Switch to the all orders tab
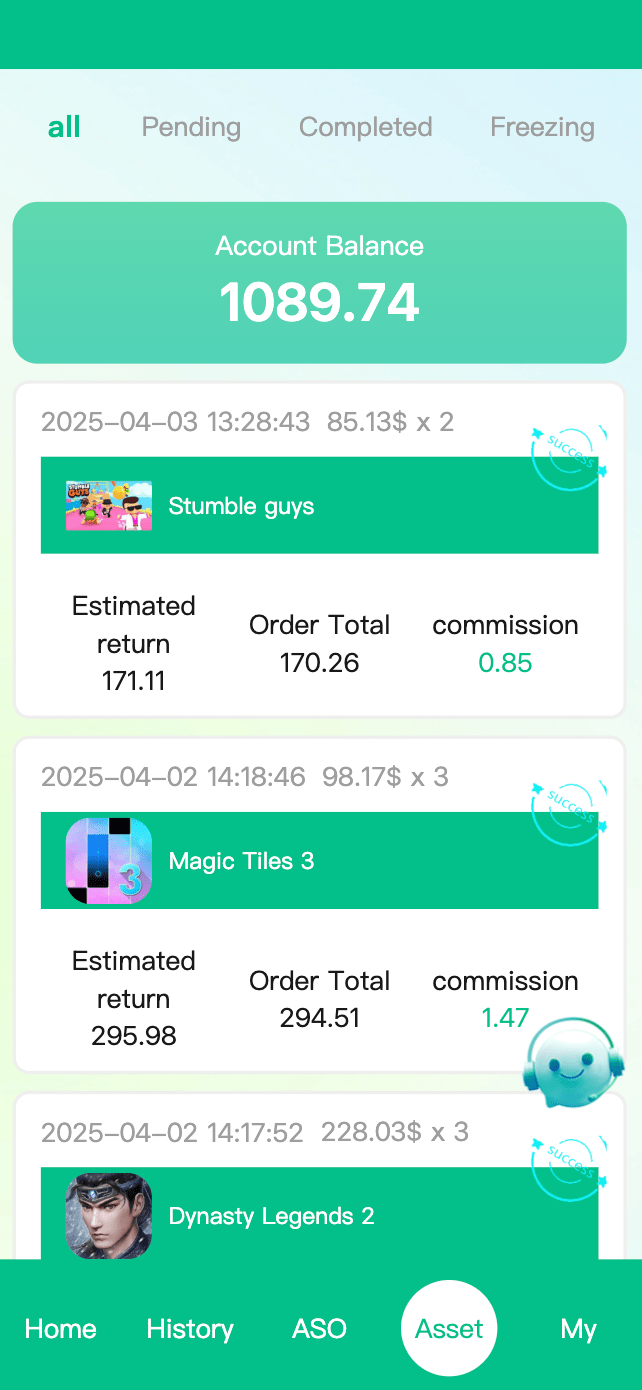Screen dimensions: 642x1390 [64, 127]
